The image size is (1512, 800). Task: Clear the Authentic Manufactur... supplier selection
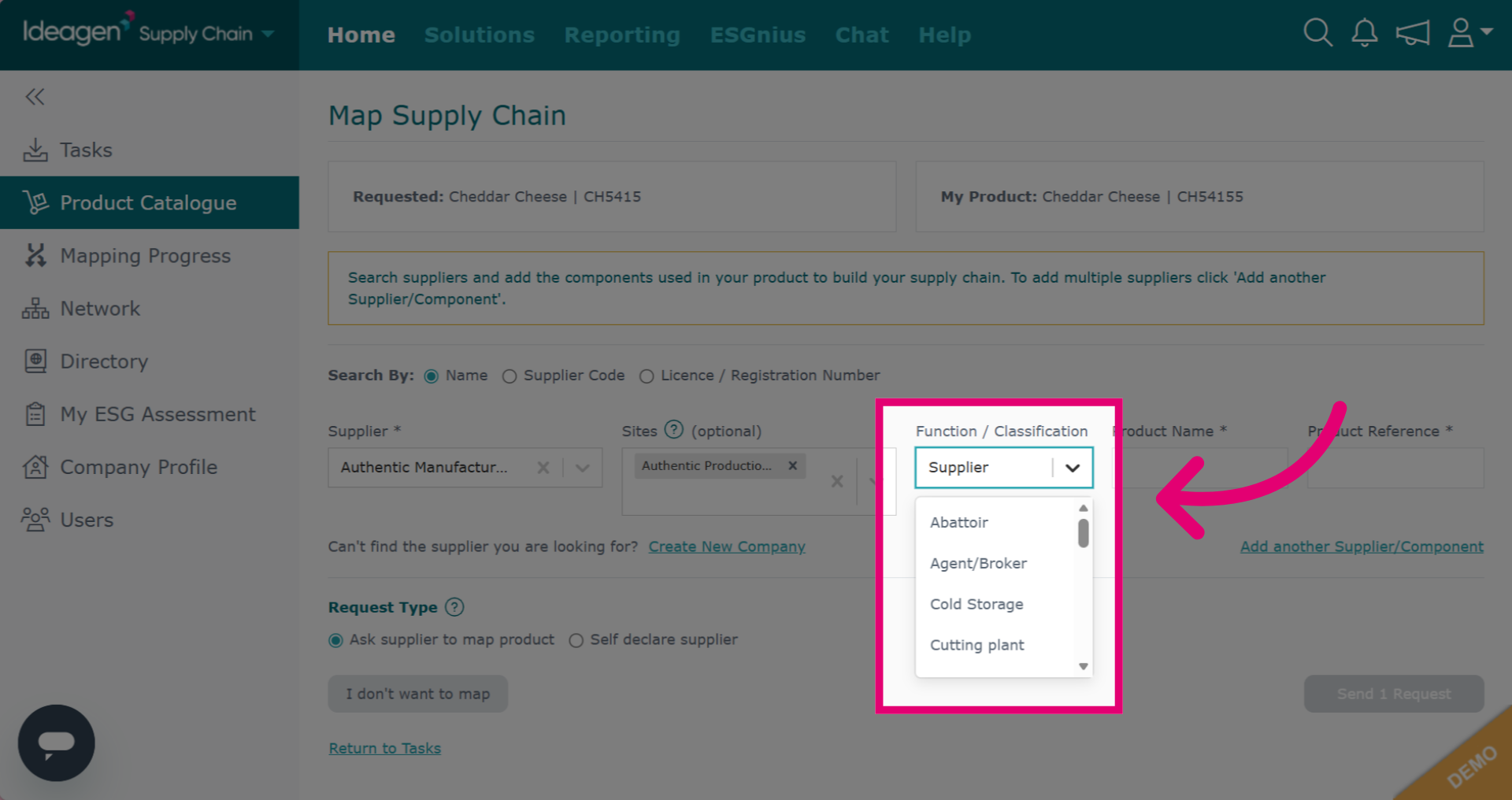pos(543,468)
